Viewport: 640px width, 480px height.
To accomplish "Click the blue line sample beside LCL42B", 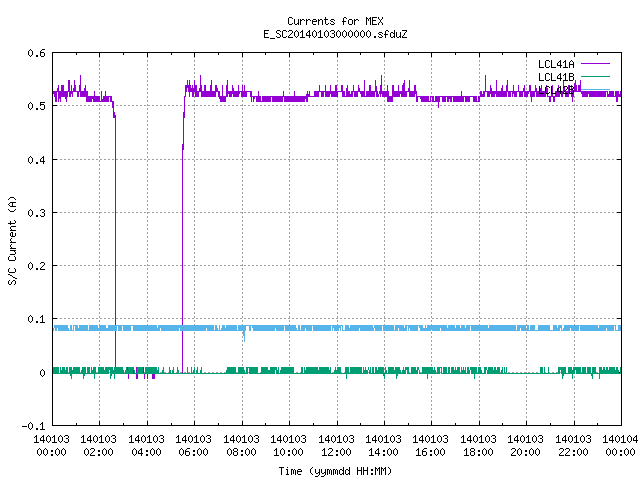I will (595, 89).
